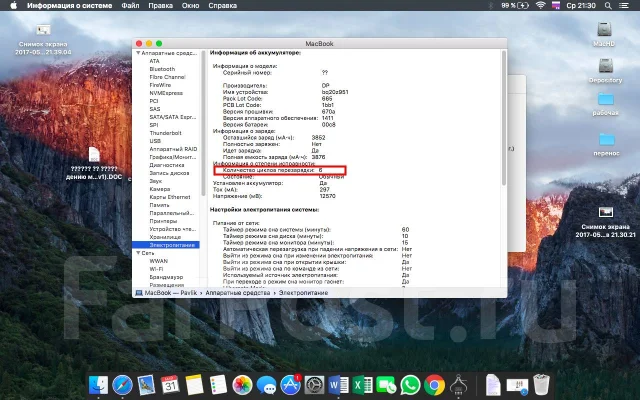The image size is (640, 400).
Task: Select the Depository drive on desktop
Action: 605,70
